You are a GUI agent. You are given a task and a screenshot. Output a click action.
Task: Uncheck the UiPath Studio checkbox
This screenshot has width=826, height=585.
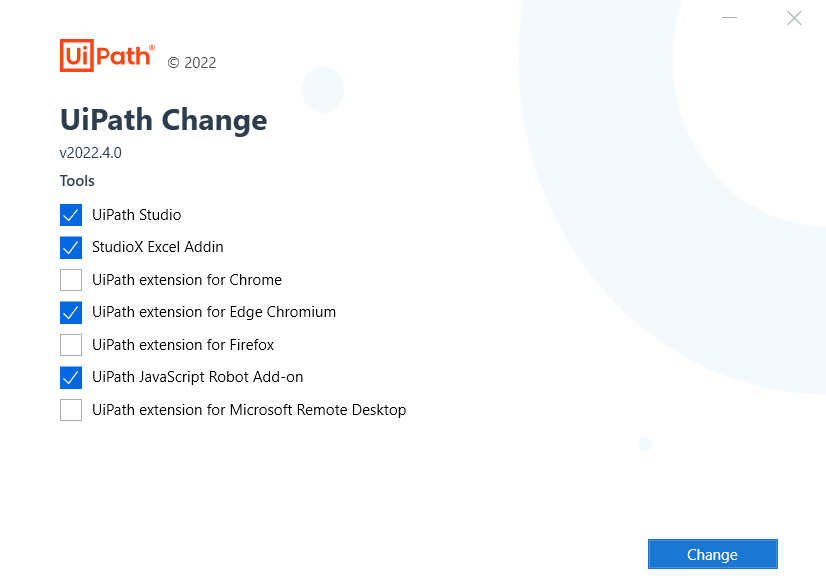pos(71,215)
